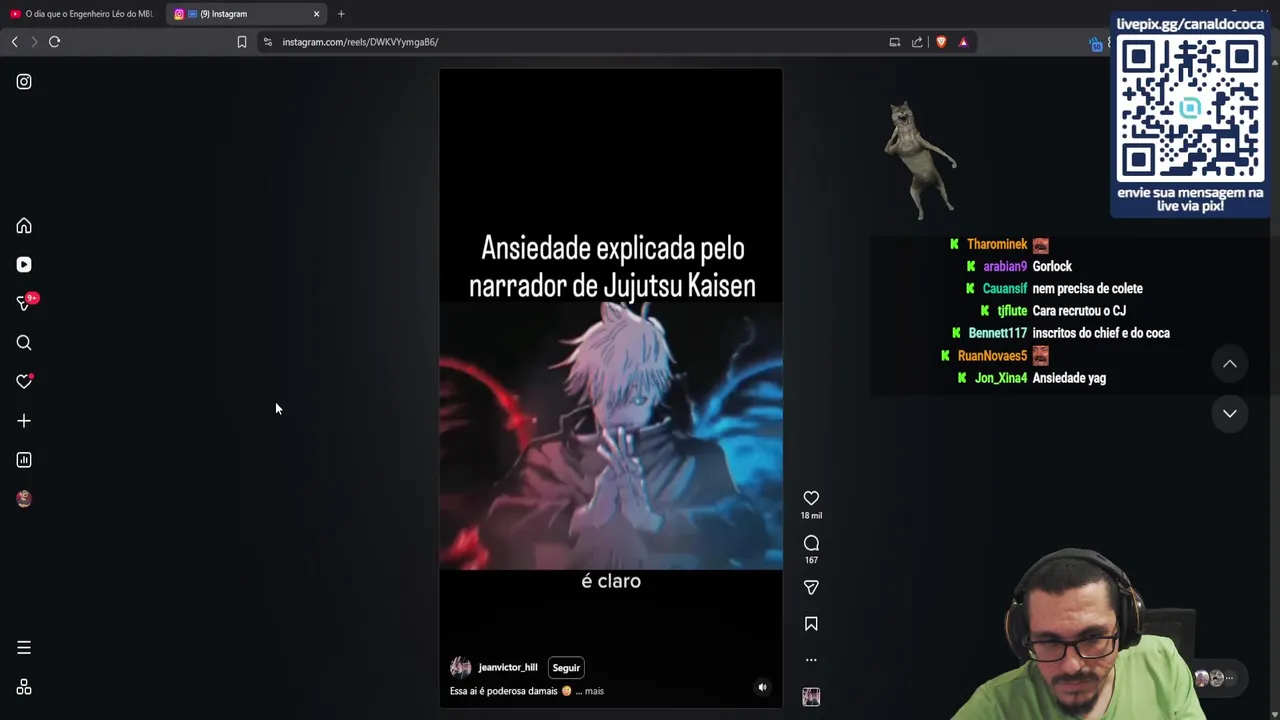Click the address bar URL

pos(360,42)
